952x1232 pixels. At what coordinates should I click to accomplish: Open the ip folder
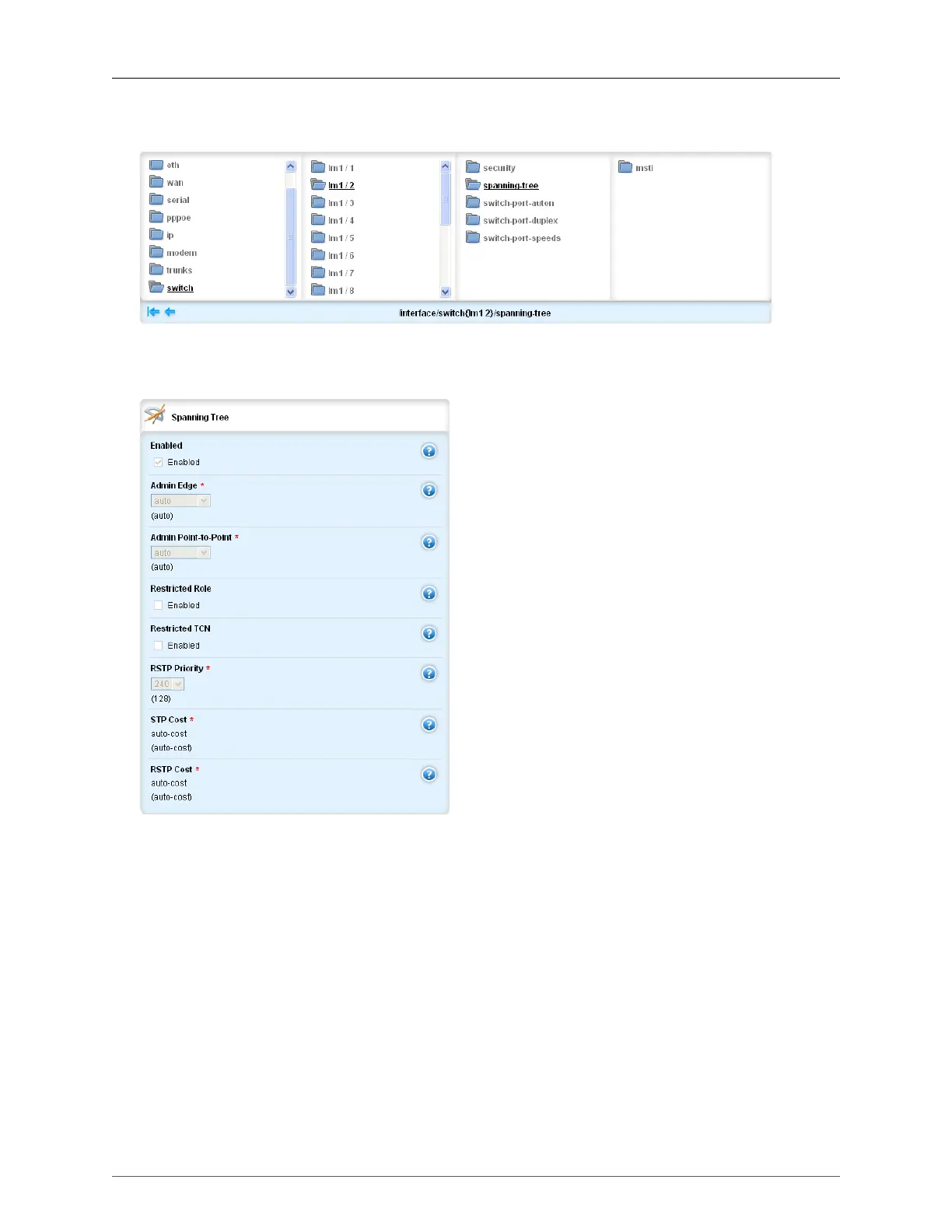click(x=162, y=235)
